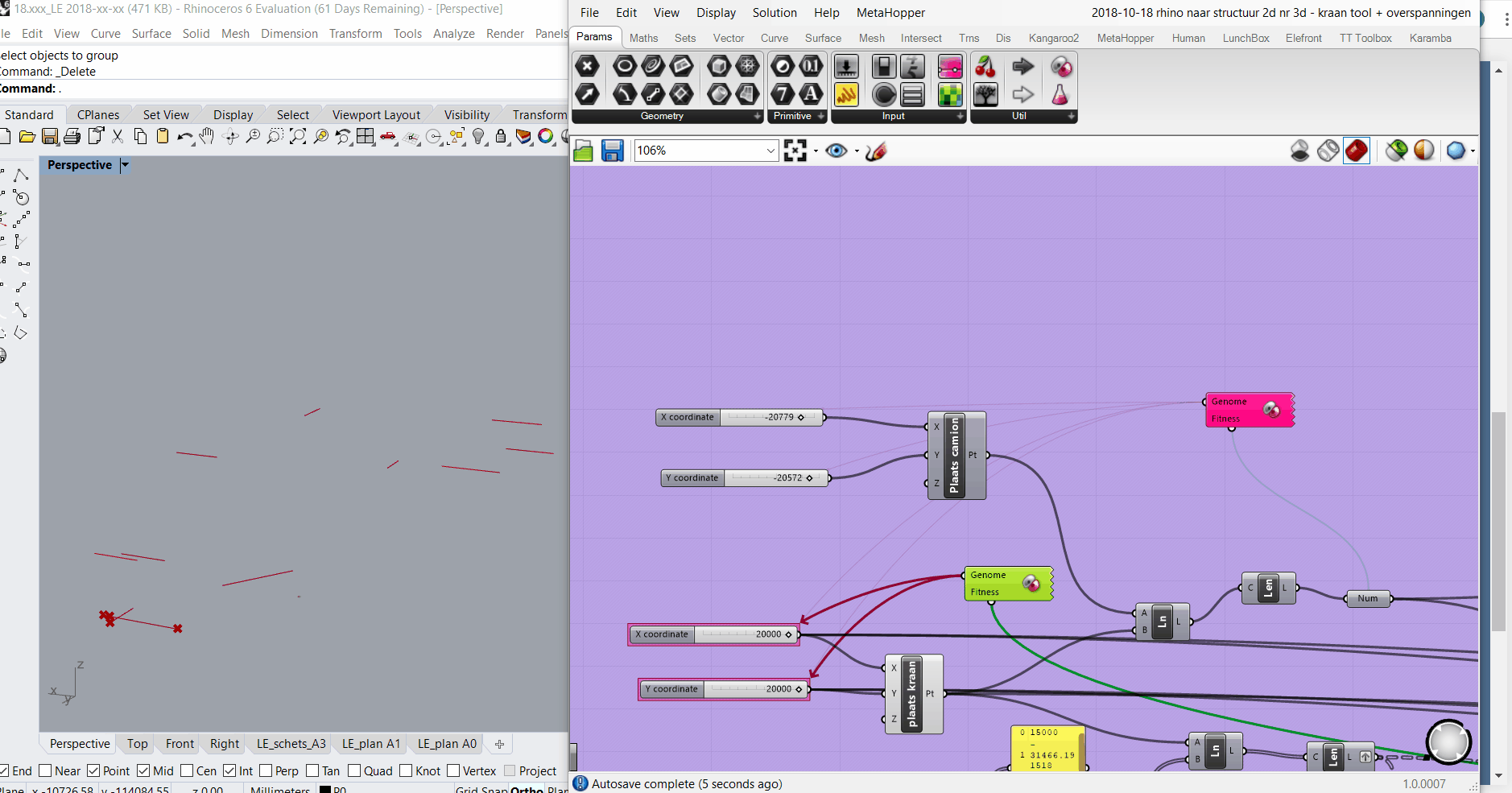
Task: Toggle Ortho in Rhino status bar
Action: (527, 789)
